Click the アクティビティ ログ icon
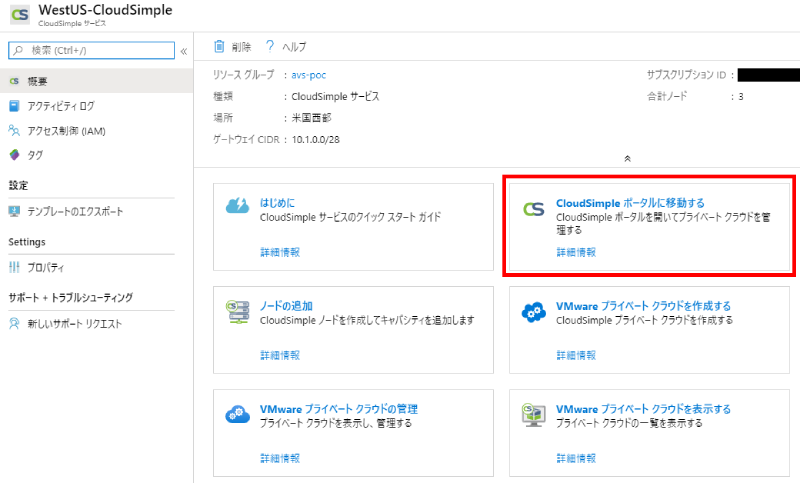 pyautogui.click(x=14, y=106)
